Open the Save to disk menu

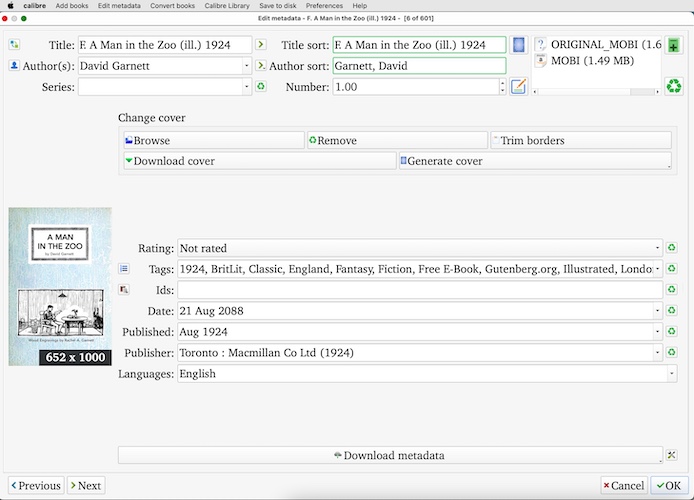click(x=278, y=6)
